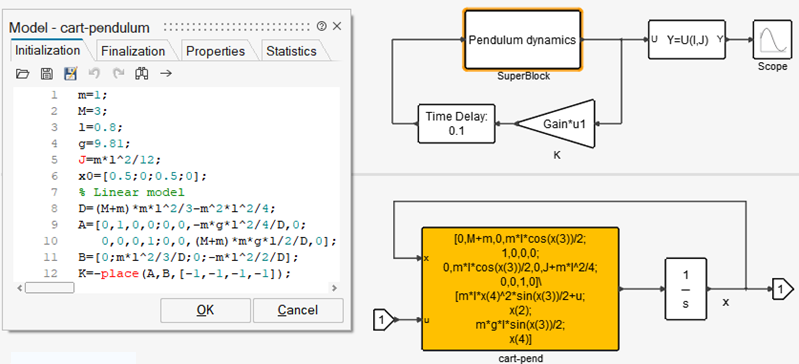Select the Gain*u1 triangle block
799x364 pixels.
pos(556,123)
